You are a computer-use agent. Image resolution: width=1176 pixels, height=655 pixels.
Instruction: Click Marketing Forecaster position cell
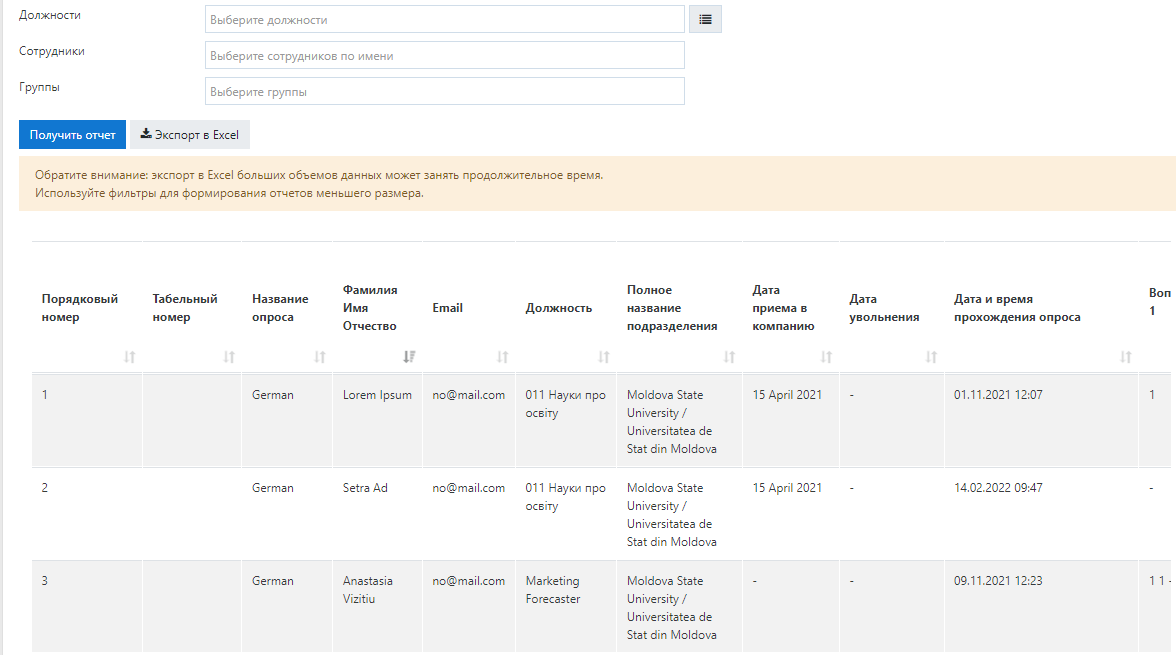(553, 590)
